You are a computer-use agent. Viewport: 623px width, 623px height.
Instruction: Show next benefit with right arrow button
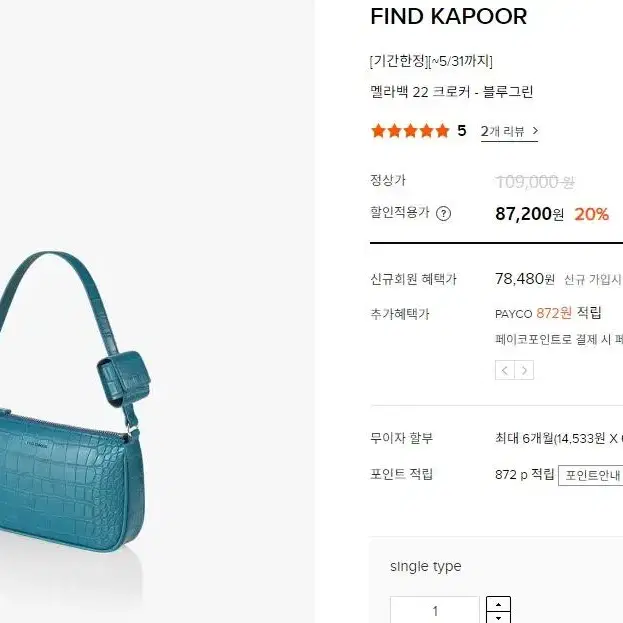[524, 370]
